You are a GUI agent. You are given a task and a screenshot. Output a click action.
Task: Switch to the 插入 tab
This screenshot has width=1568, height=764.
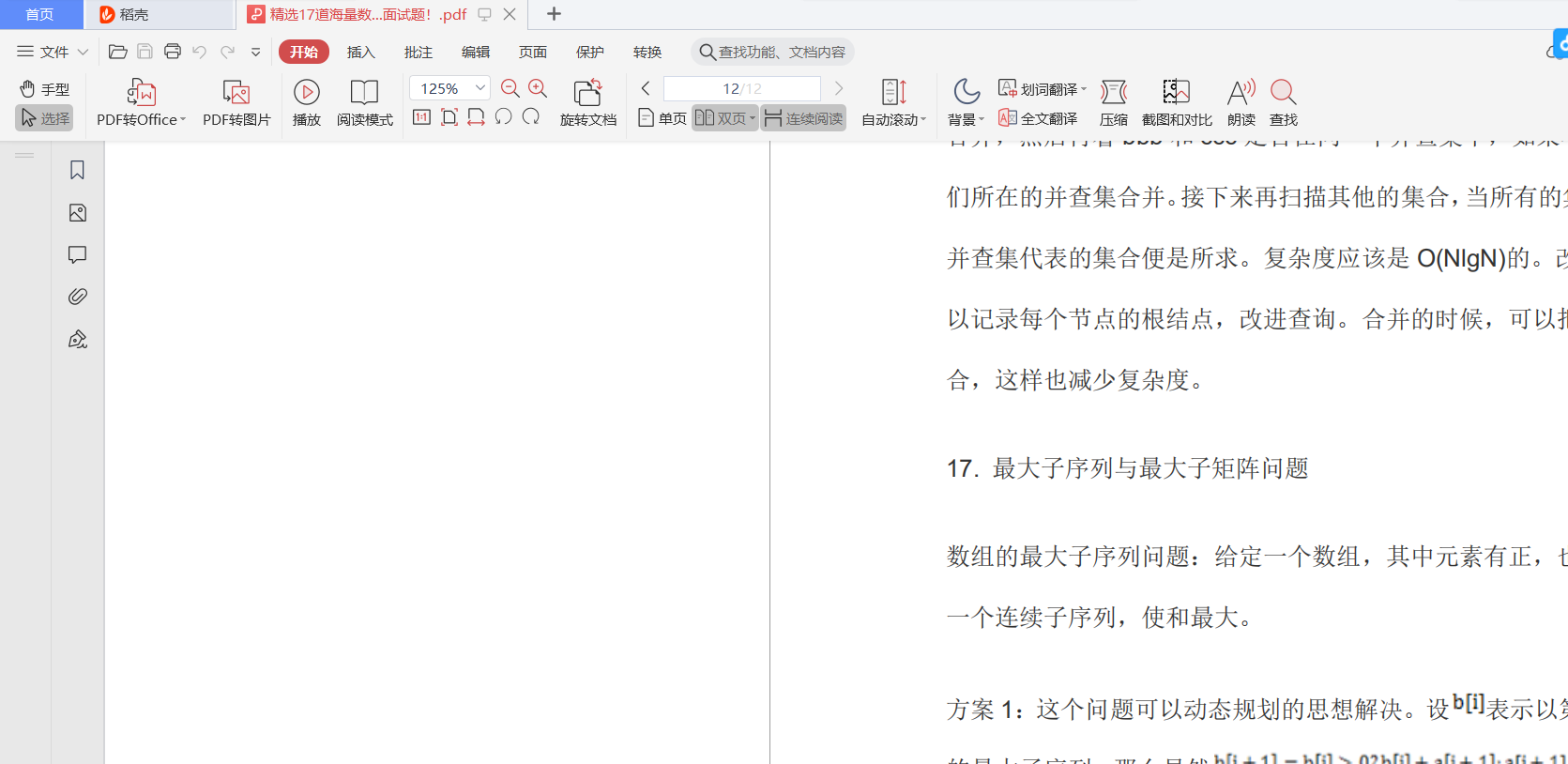point(361,52)
